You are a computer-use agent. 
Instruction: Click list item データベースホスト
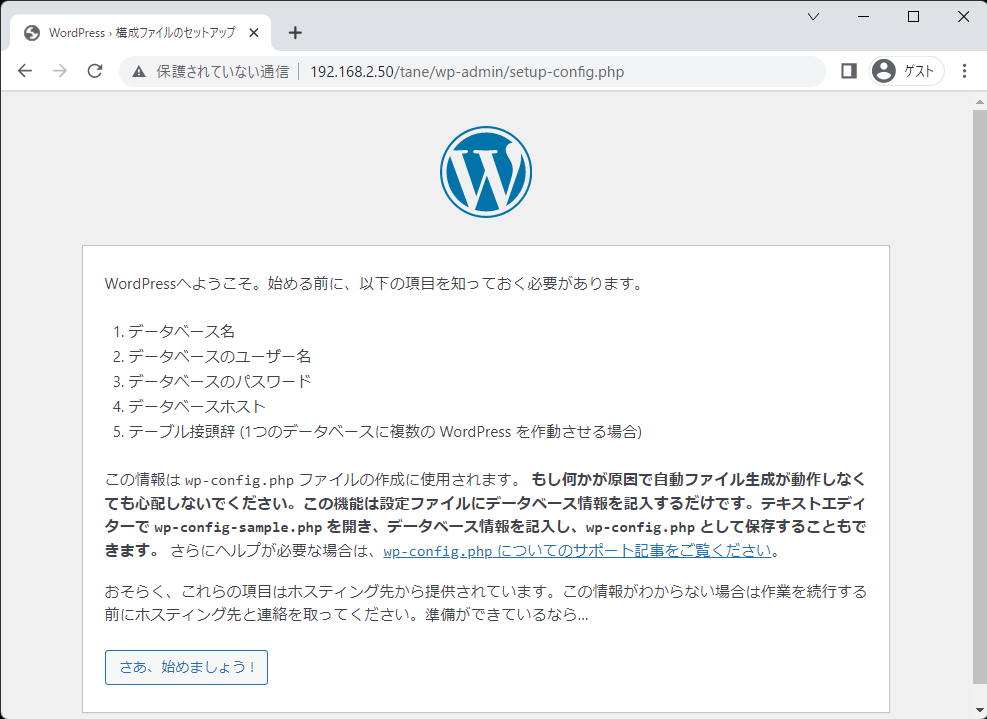coord(197,407)
